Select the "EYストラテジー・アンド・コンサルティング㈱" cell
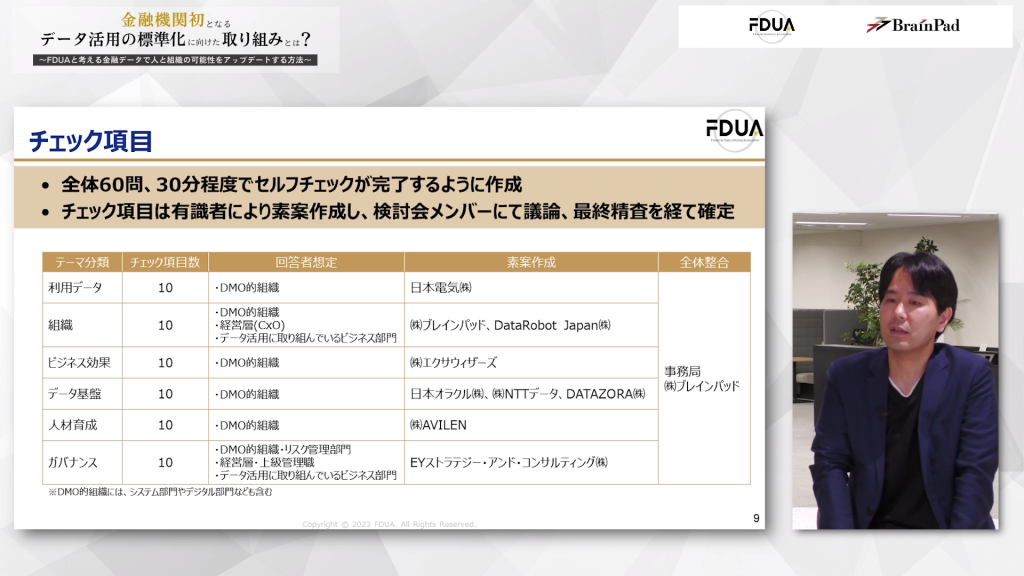Image resolution: width=1024 pixels, height=576 pixels. click(x=531, y=462)
